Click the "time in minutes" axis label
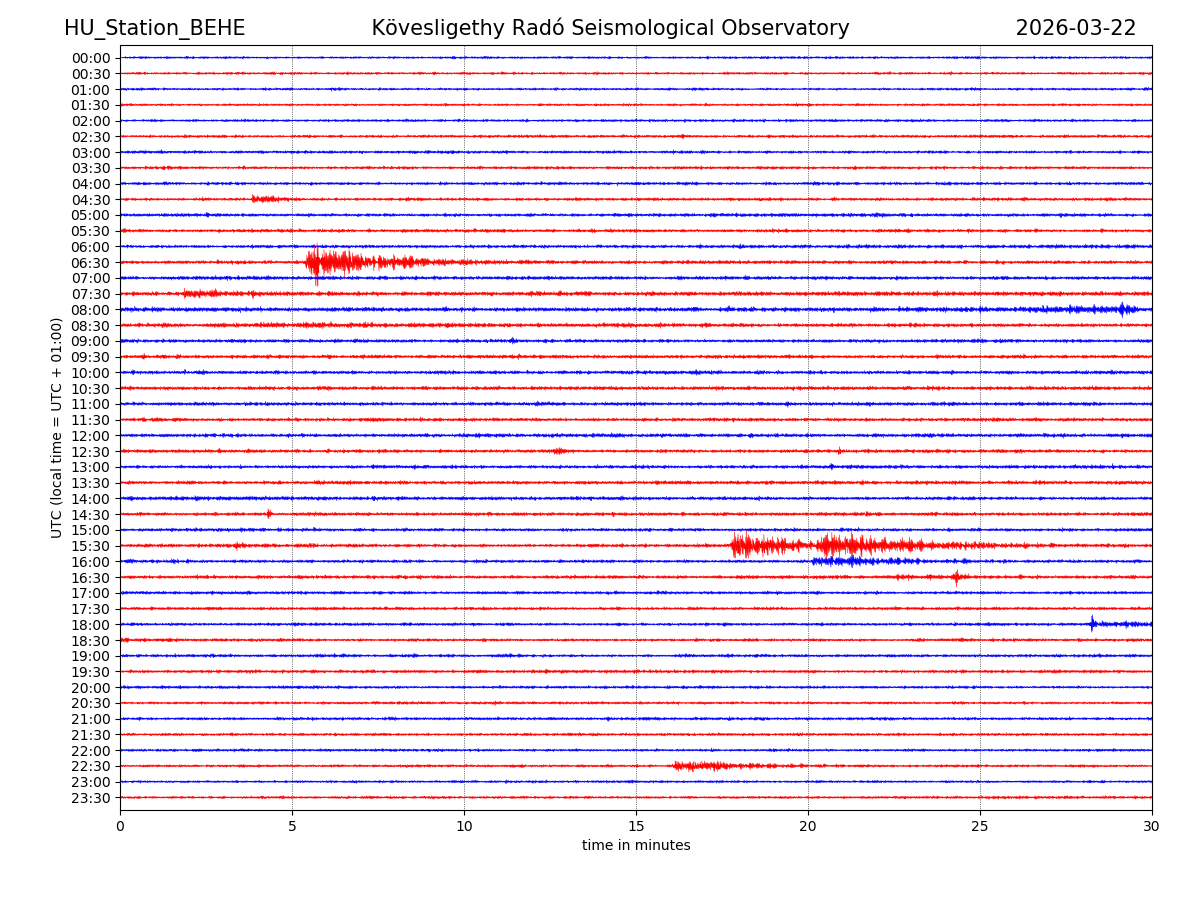This screenshot has height=900, width=1200. 636,846
